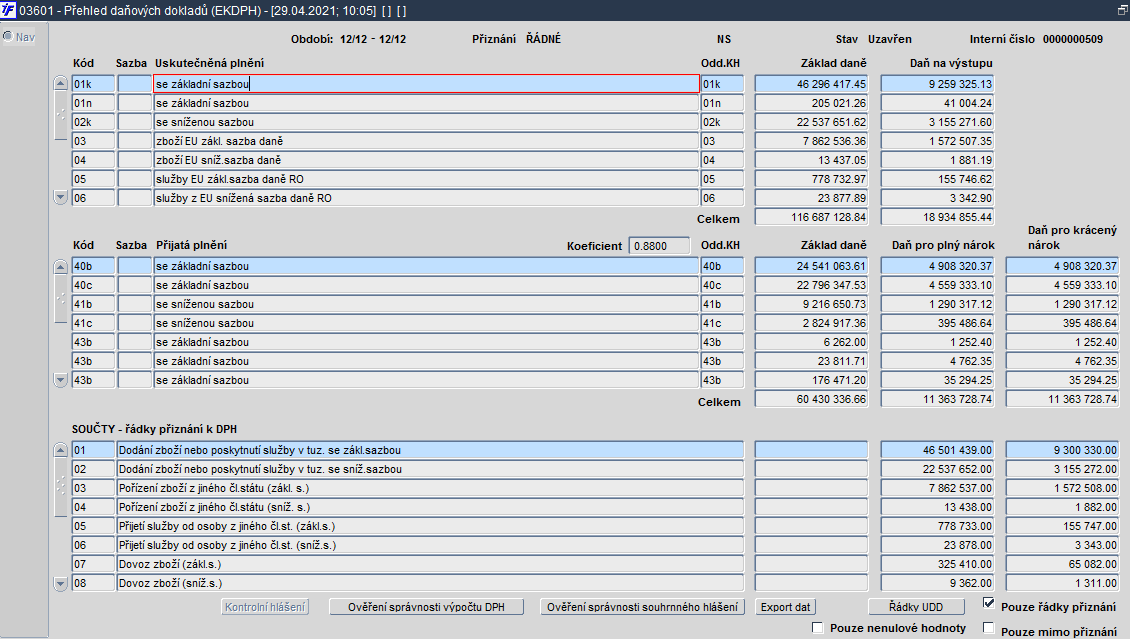Select code cell 41b
This screenshot has width=1130, height=639.
[93, 304]
